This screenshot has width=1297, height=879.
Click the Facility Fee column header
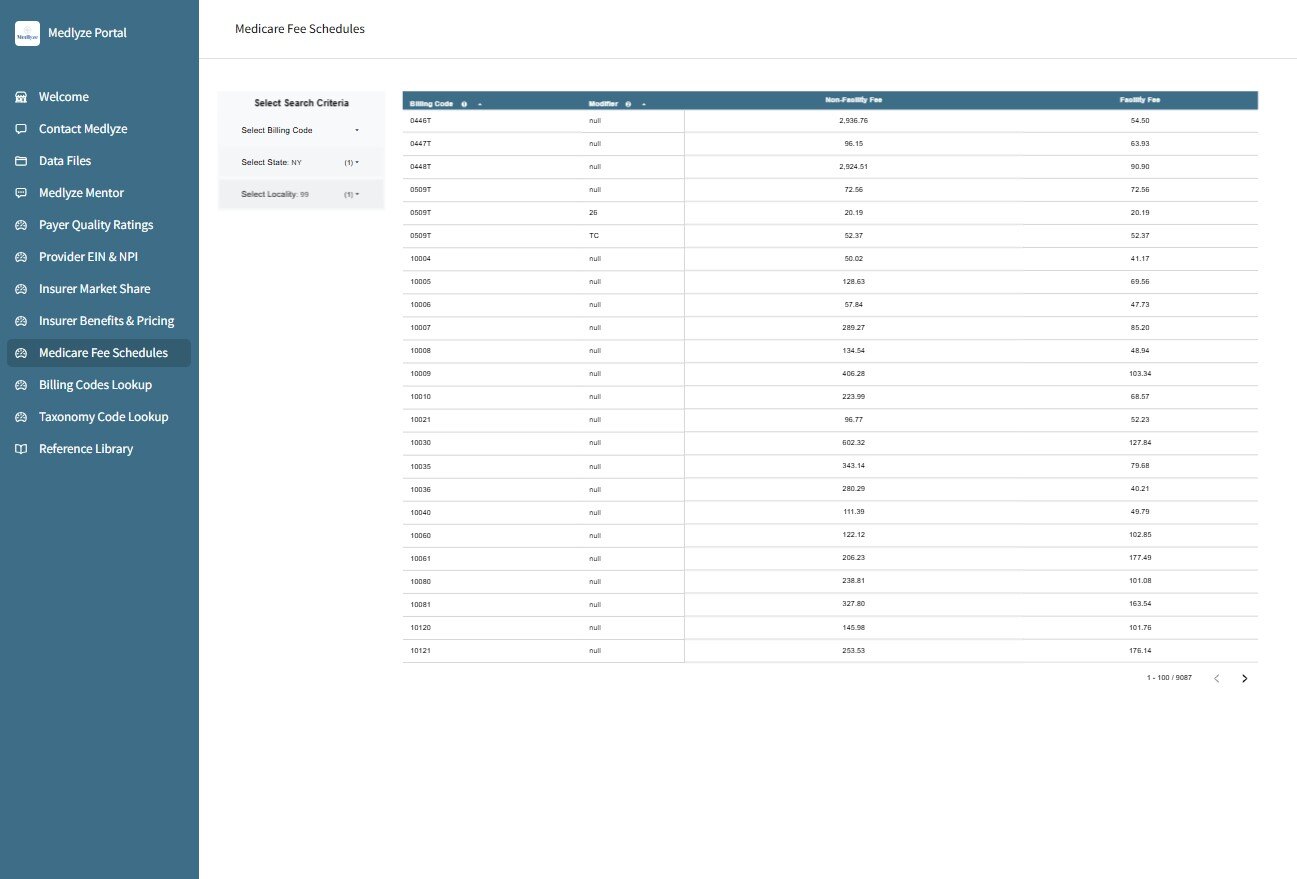pos(1140,100)
